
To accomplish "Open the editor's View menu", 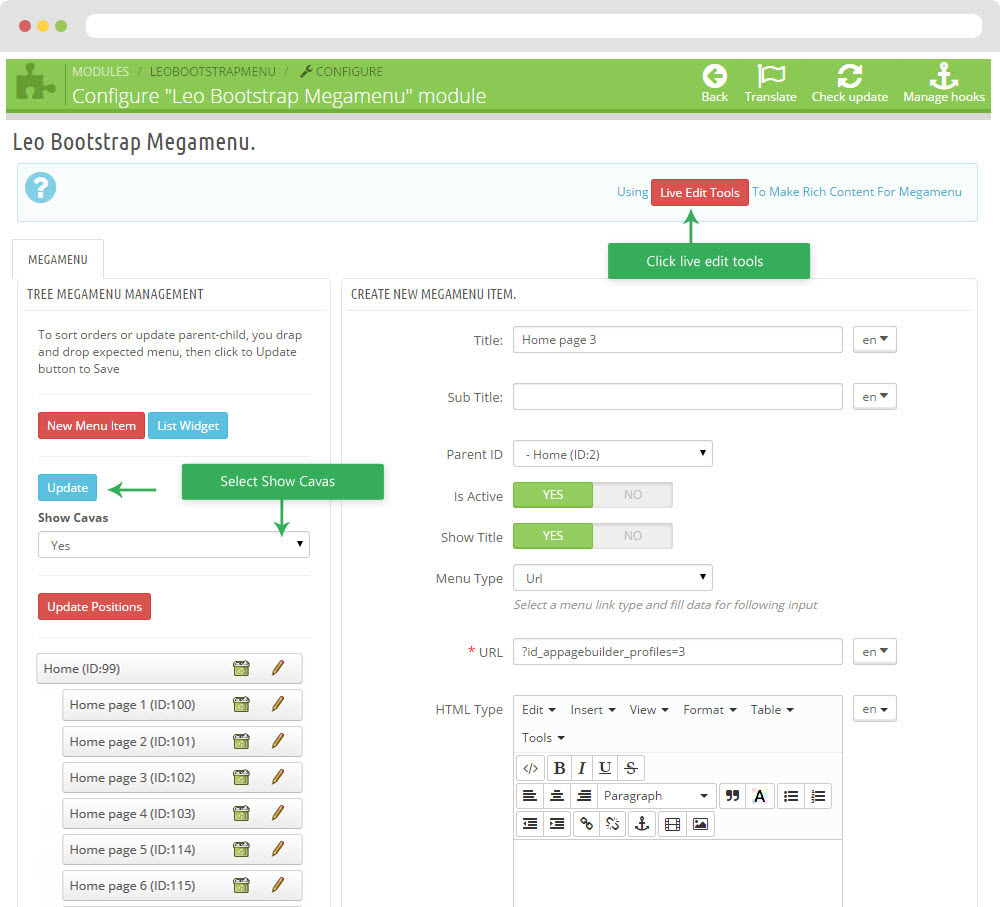I will click(649, 710).
